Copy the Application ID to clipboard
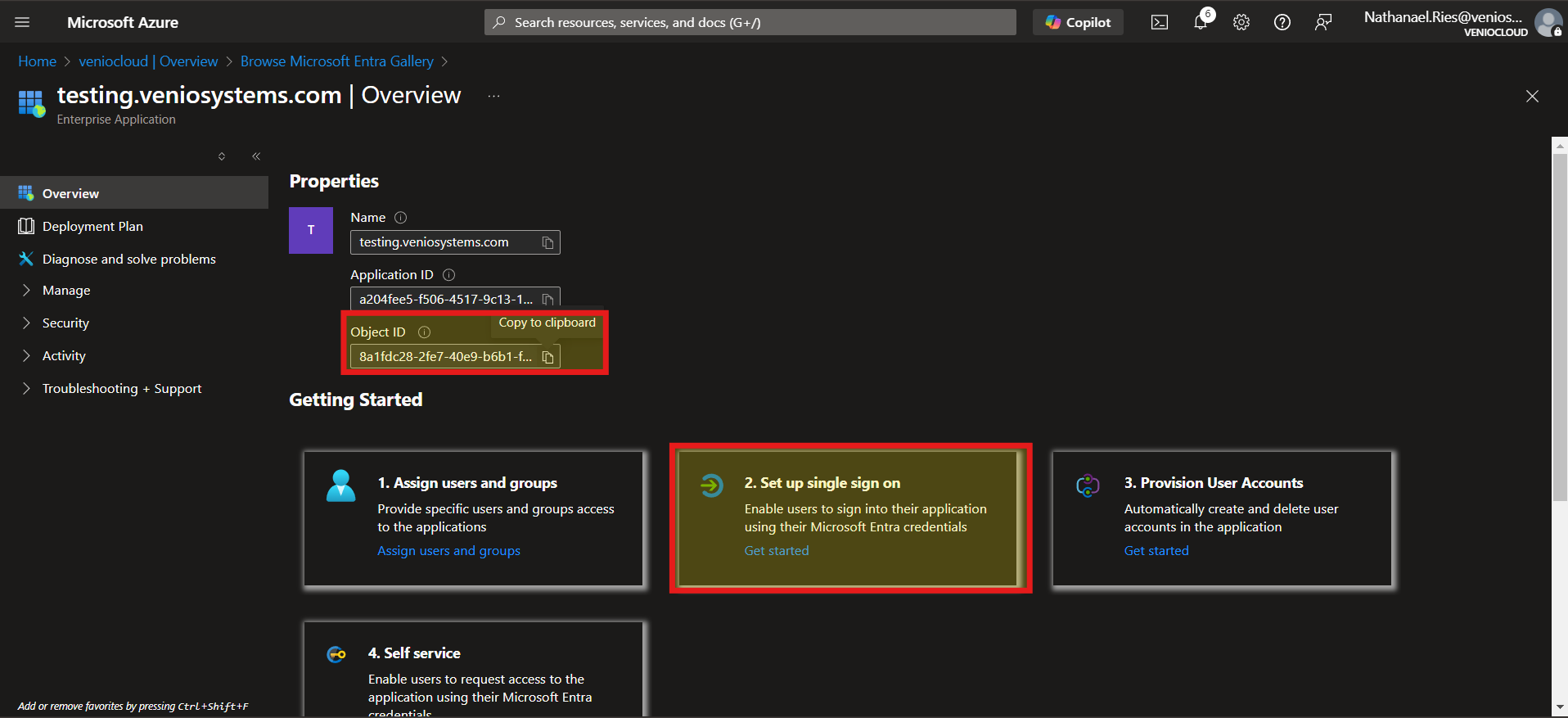Screen dimensions: 1568x718 tap(548, 300)
